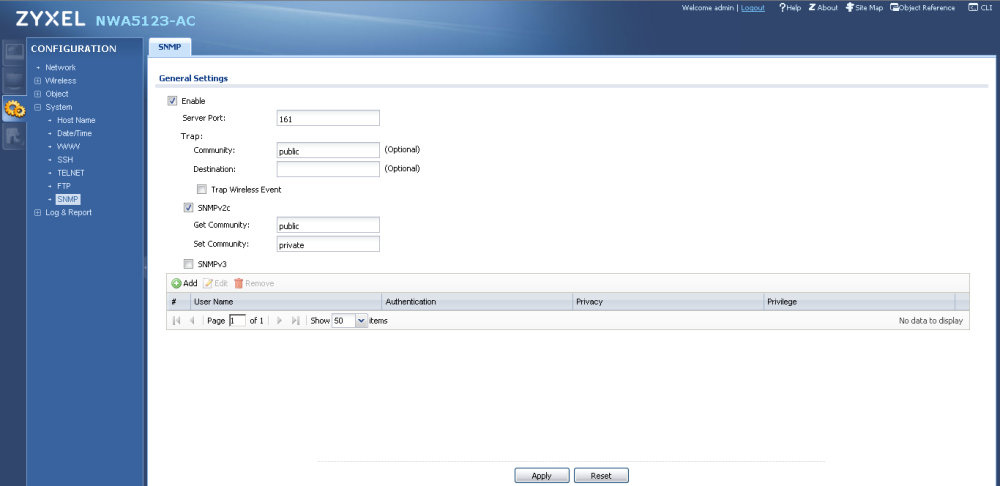The height and width of the screenshot is (486, 1000).
Task: Go to previous page of table
Action: (192, 321)
